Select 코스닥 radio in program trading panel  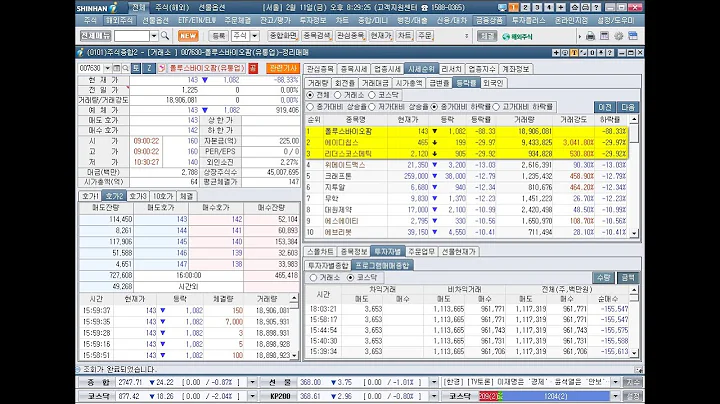click(x=350, y=278)
